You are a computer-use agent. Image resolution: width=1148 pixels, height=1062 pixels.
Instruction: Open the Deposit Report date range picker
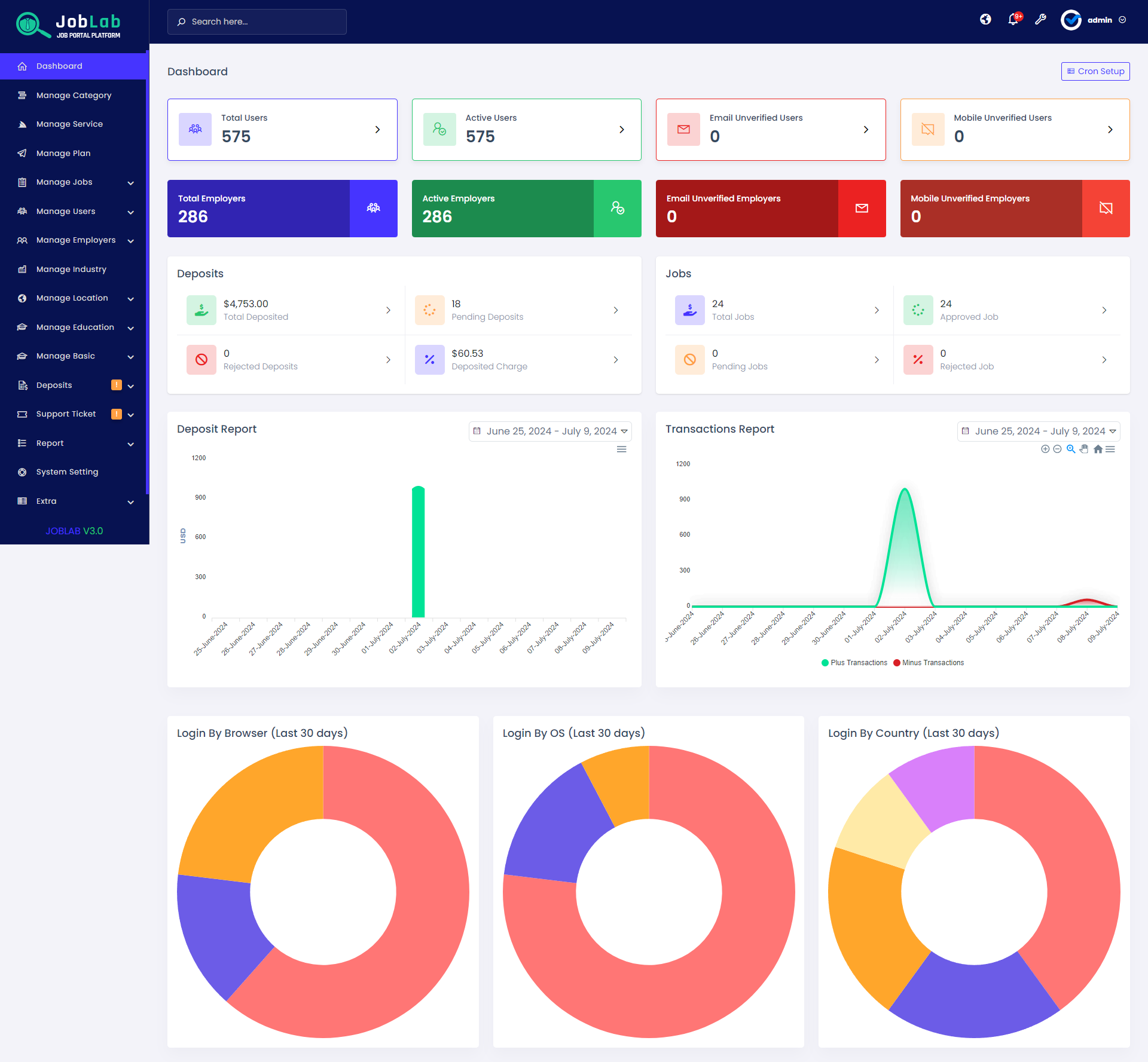click(549, 431)
